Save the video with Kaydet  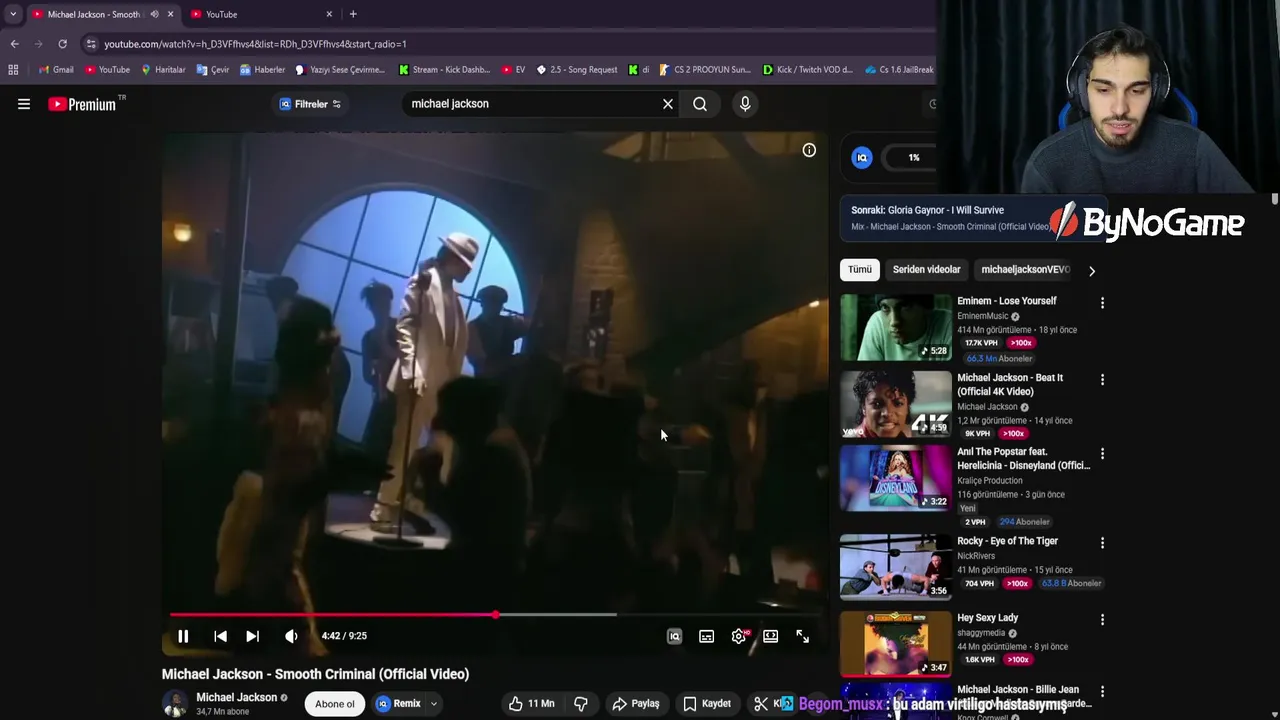point(707,704)
